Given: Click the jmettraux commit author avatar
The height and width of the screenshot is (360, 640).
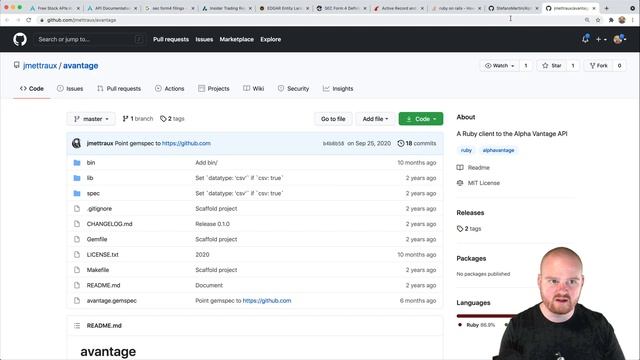Looking at the screenshot, I should 76,143.
